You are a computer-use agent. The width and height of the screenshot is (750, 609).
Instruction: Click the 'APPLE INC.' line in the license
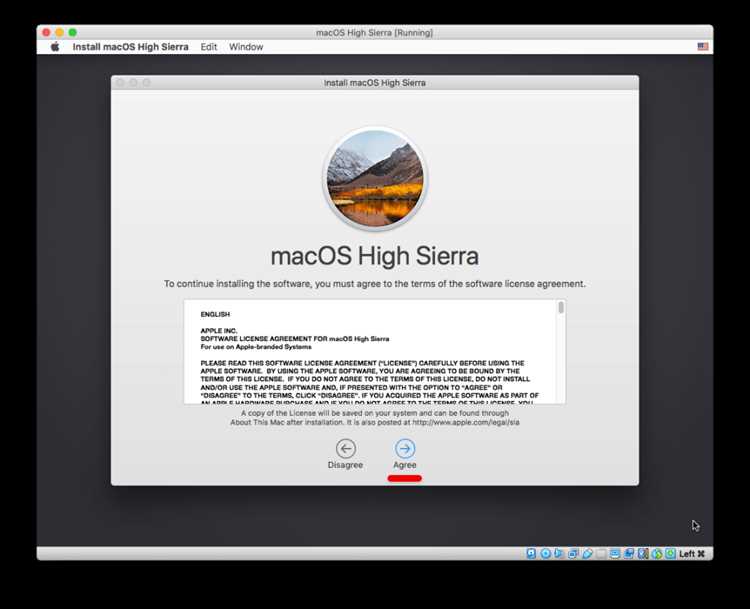(219, 331)
